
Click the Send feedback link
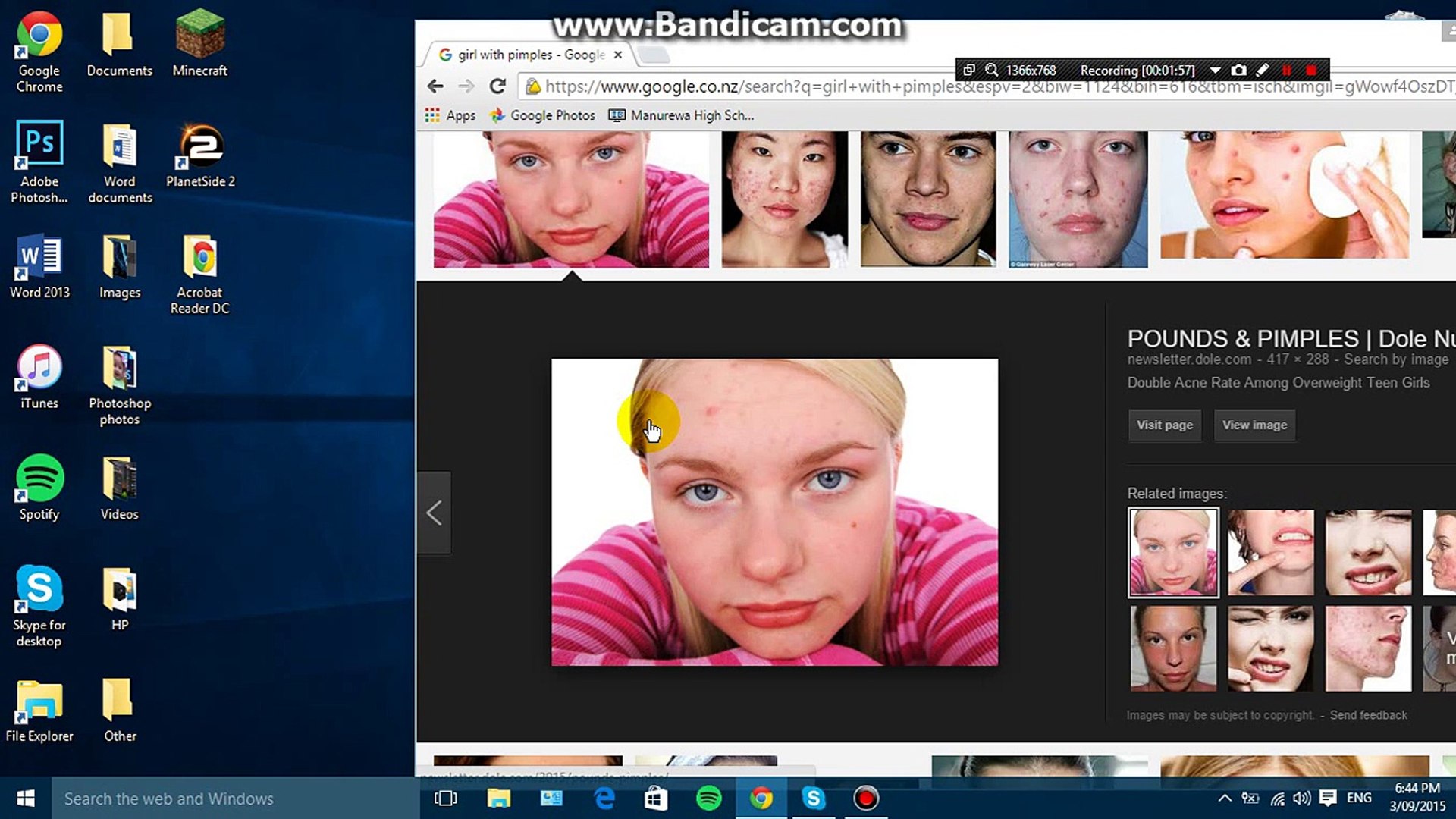(1368, 715)
